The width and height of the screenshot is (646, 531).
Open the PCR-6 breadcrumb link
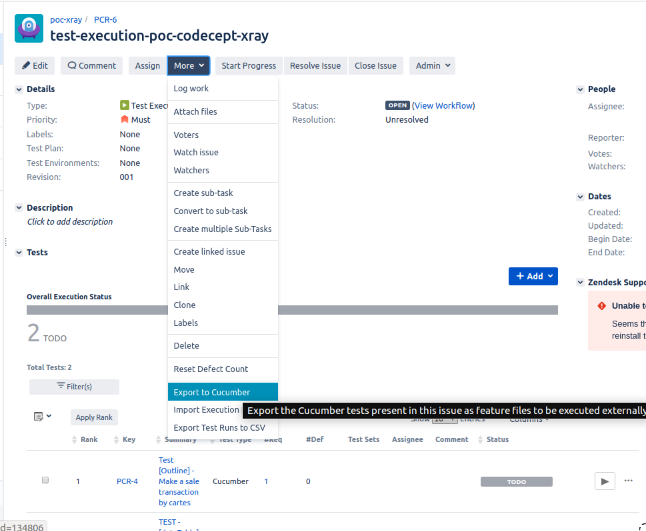(105, 20)
